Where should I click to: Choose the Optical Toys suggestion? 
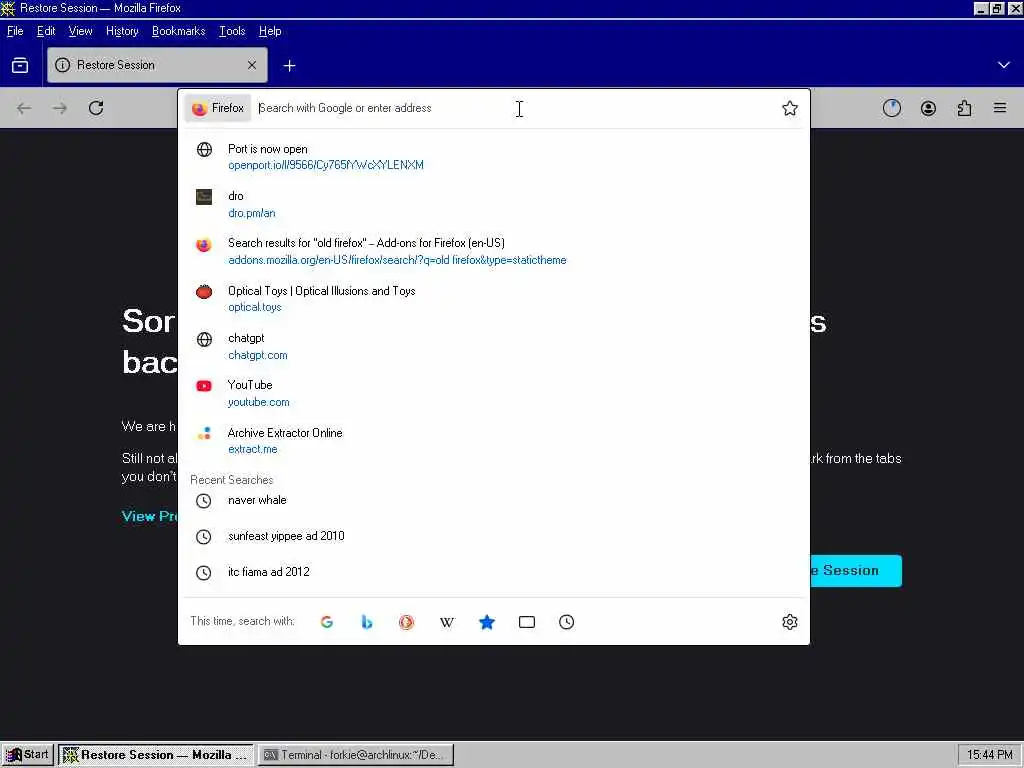494,298
